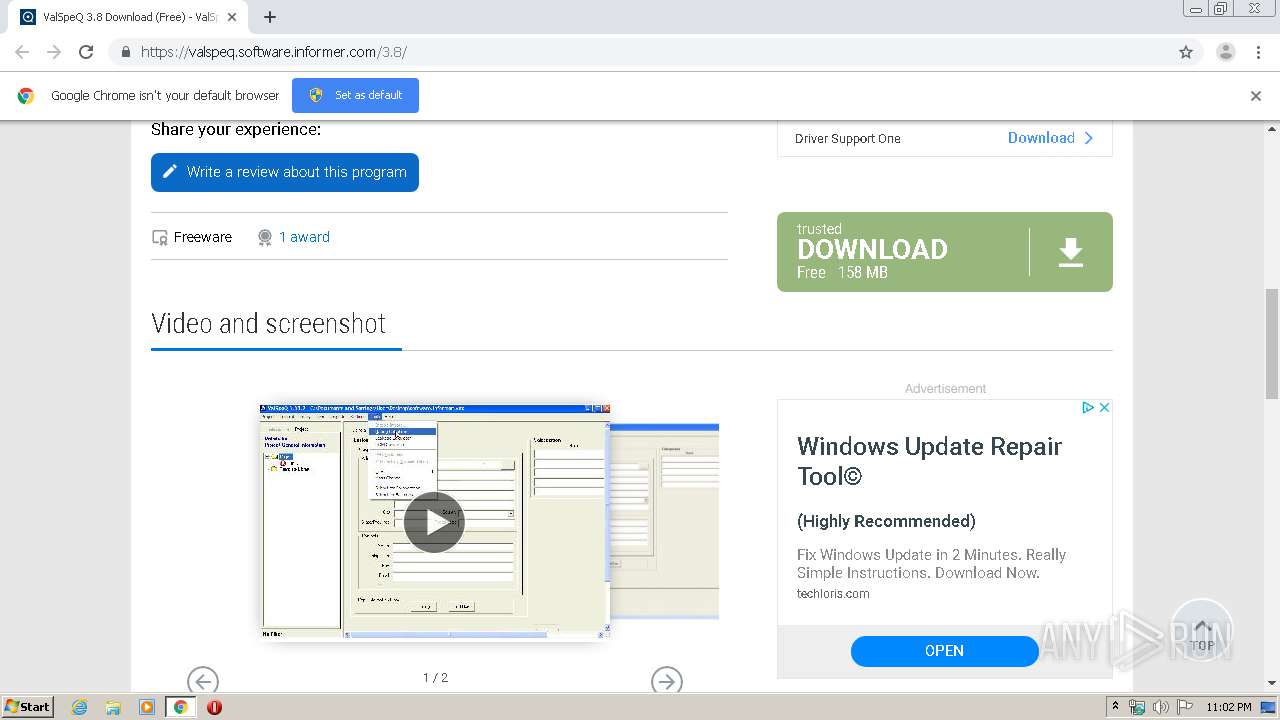This screenshot has width=1280, height=720.
Task: Go to next screenshot with right arrow
Action: [667, 681]
